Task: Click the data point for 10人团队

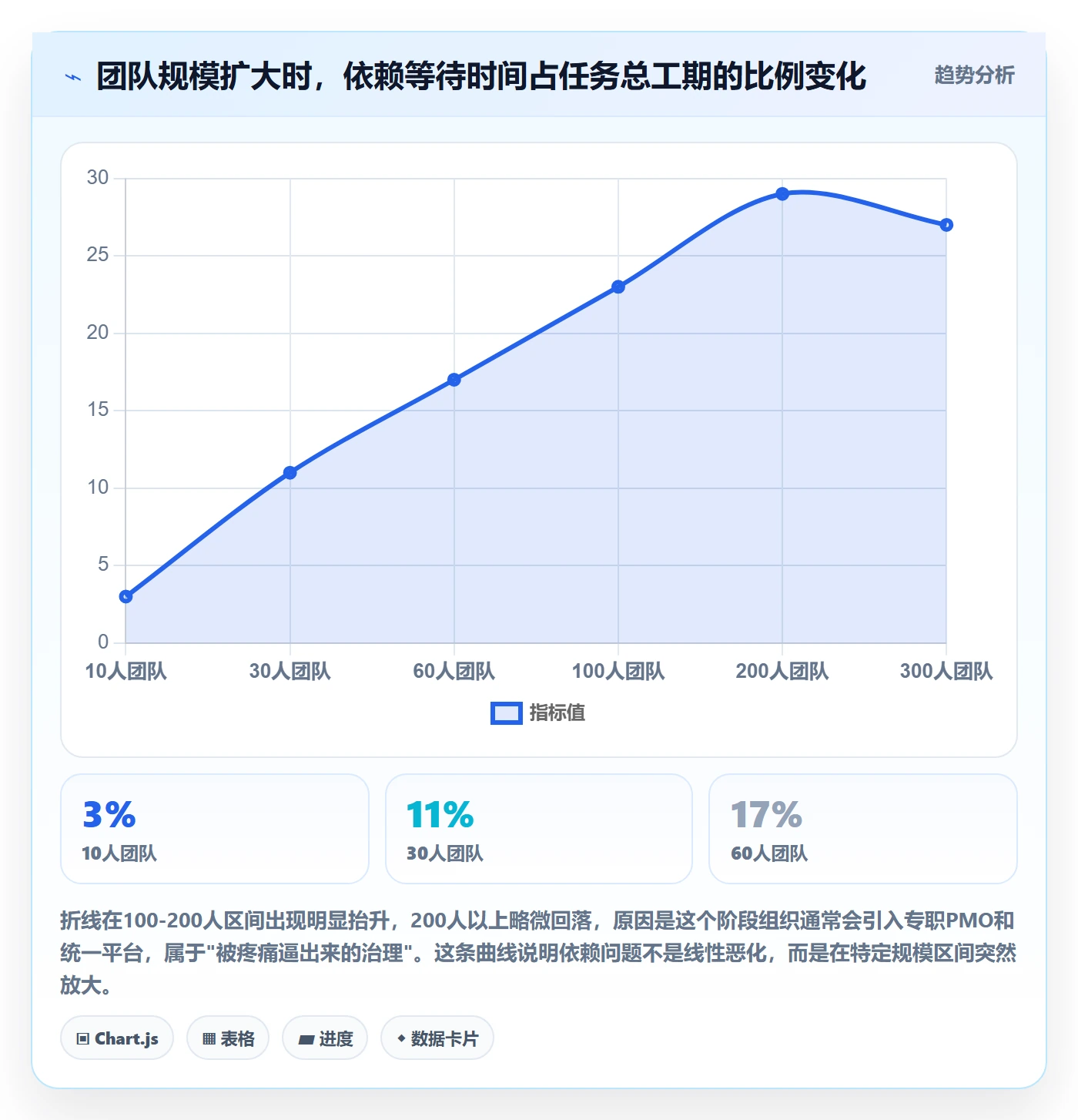Action: coord(126,596)
